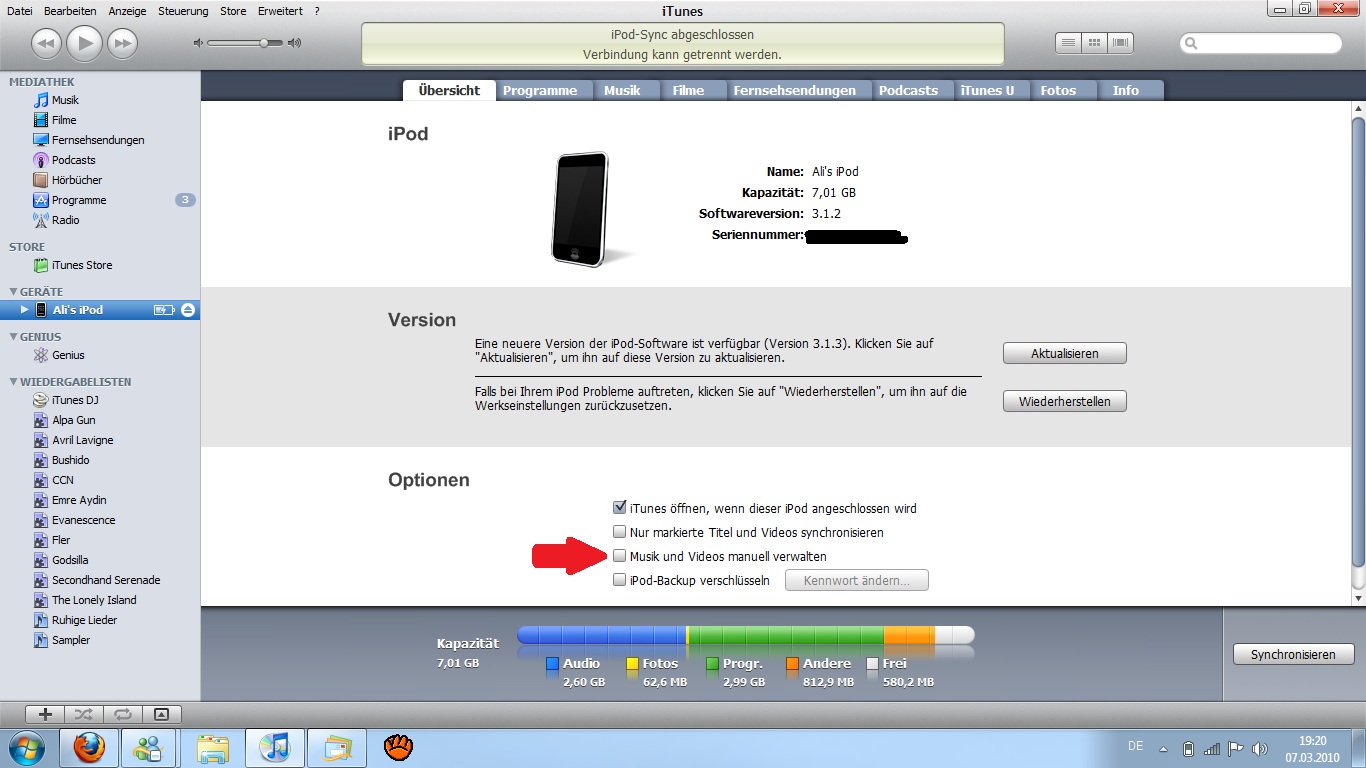This screenshot has height=768, width=1366.
Task: Collapse the Wiedergabelisten section
Action: point(12,382)
